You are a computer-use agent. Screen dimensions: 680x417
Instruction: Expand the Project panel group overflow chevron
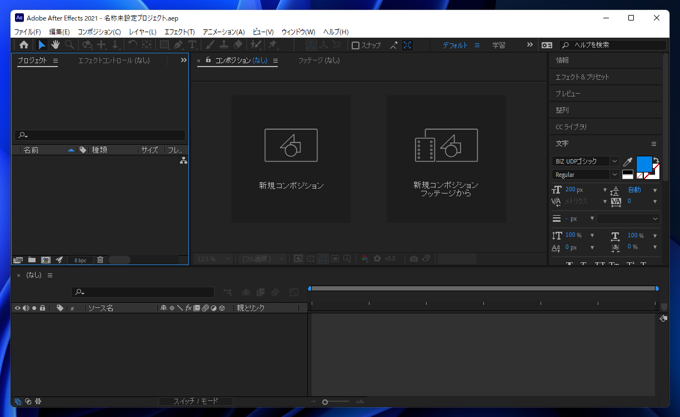pyautogui.click(x=183, y=60)
